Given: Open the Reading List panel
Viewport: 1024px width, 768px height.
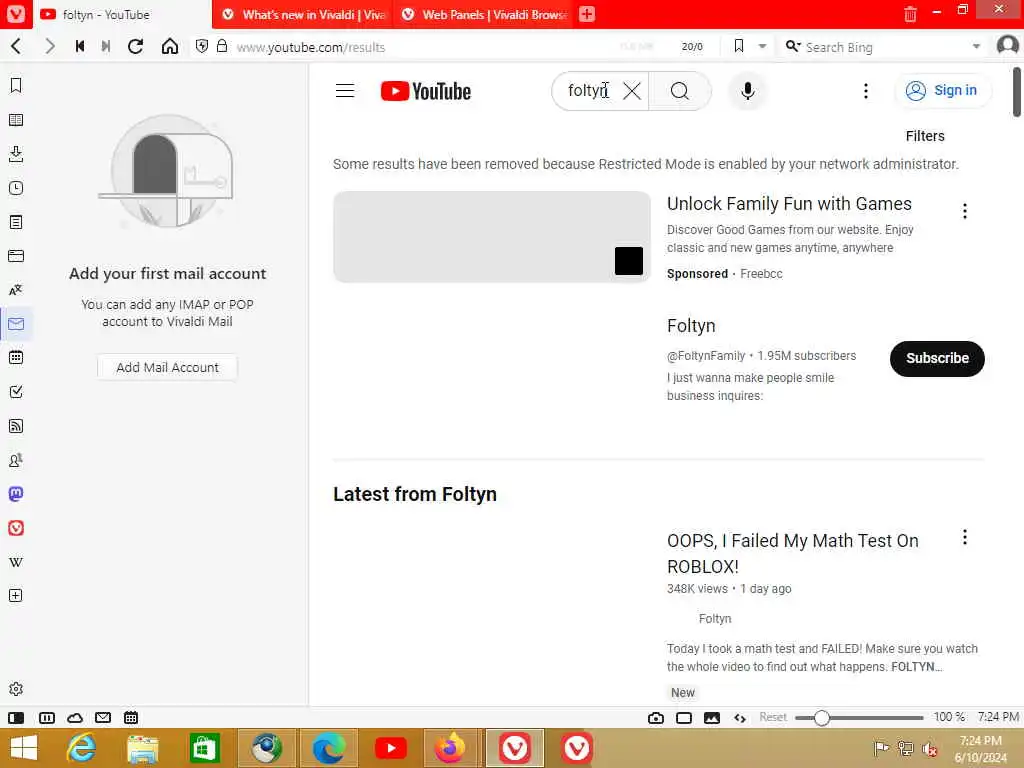Looking at the screenshot, I should click(16, 120).
